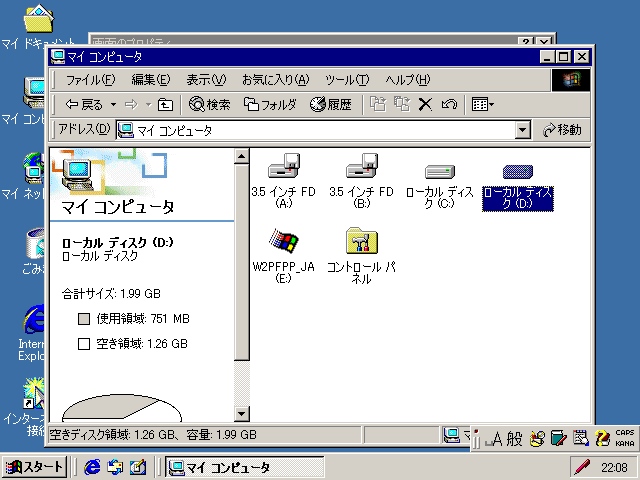Image resolution: width=640 pixels, height=480 pixels.
Task: Click the IME help question mark icon
Action: 602,439
